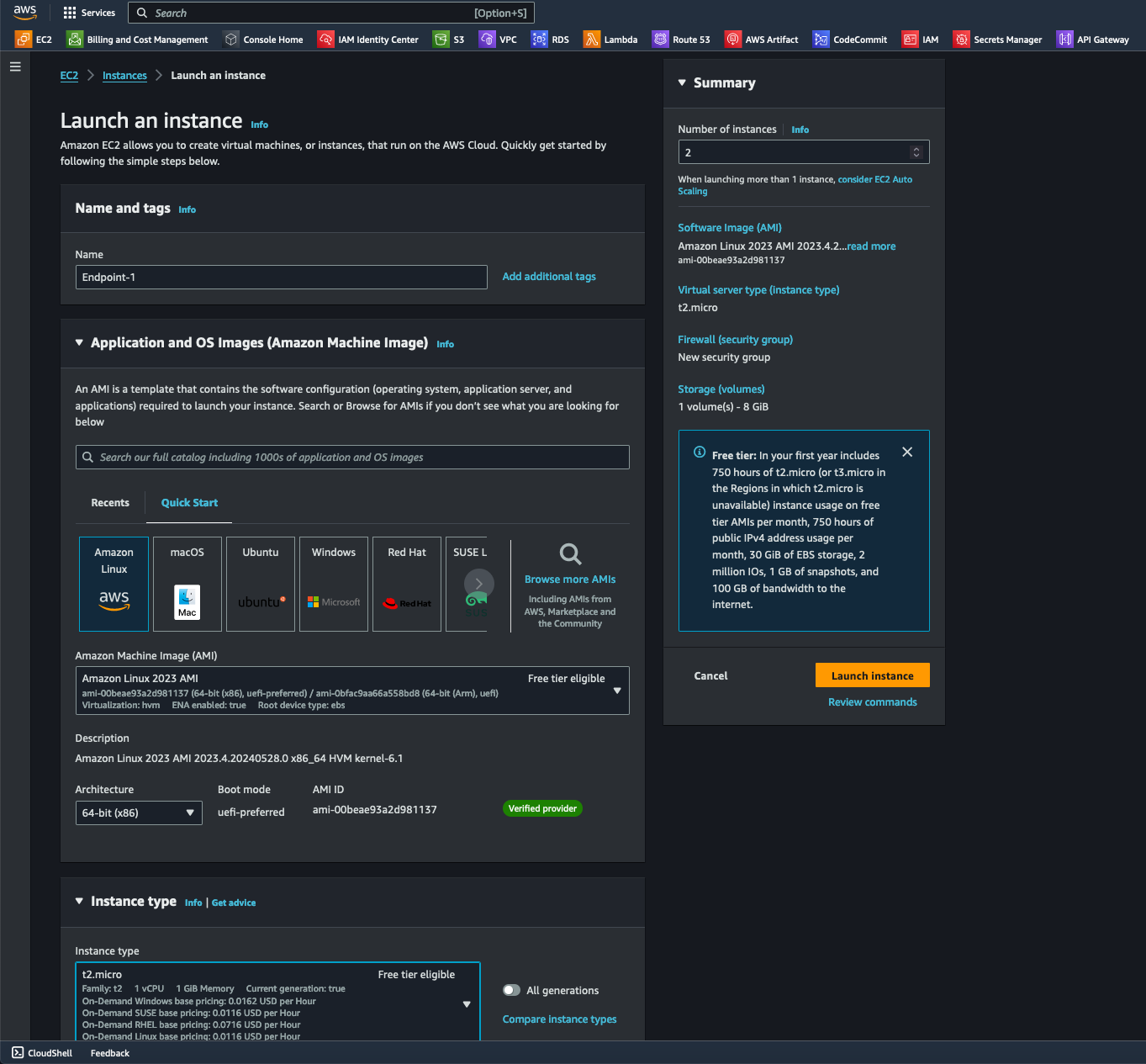Open IAM Identity Center shortcut
The width and height of the screenshot is (1146, 1064).
[368, 40]
